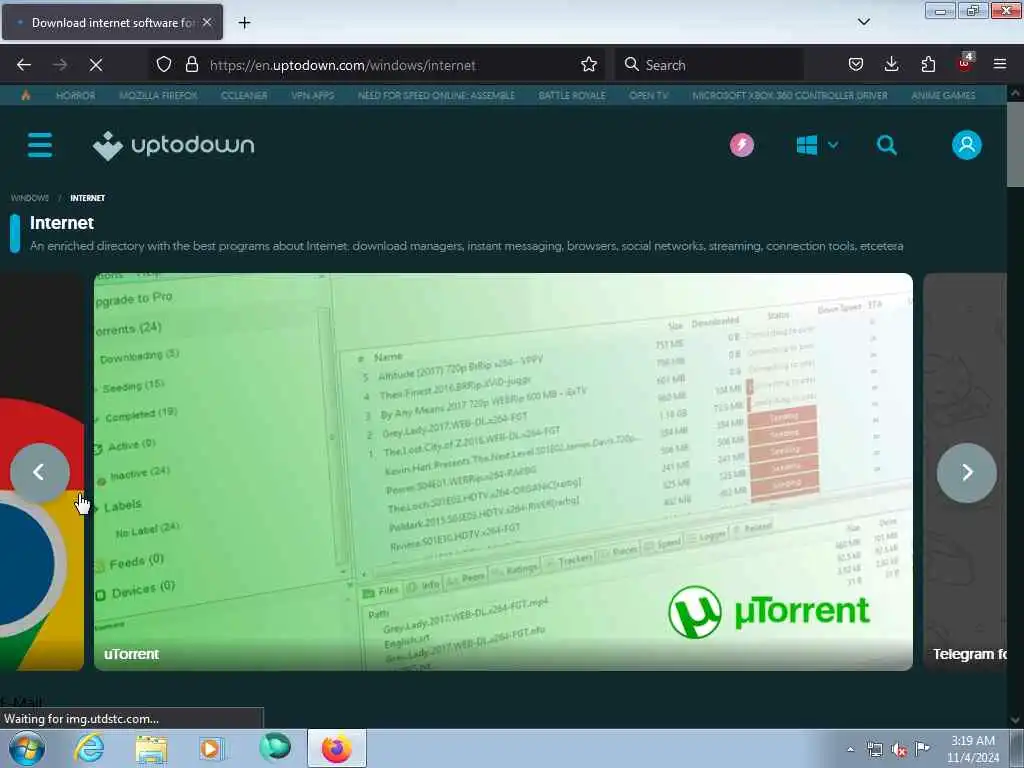Select the Firefox taskbar button
Screen dimensions: 1024x768
pos(337,748)
